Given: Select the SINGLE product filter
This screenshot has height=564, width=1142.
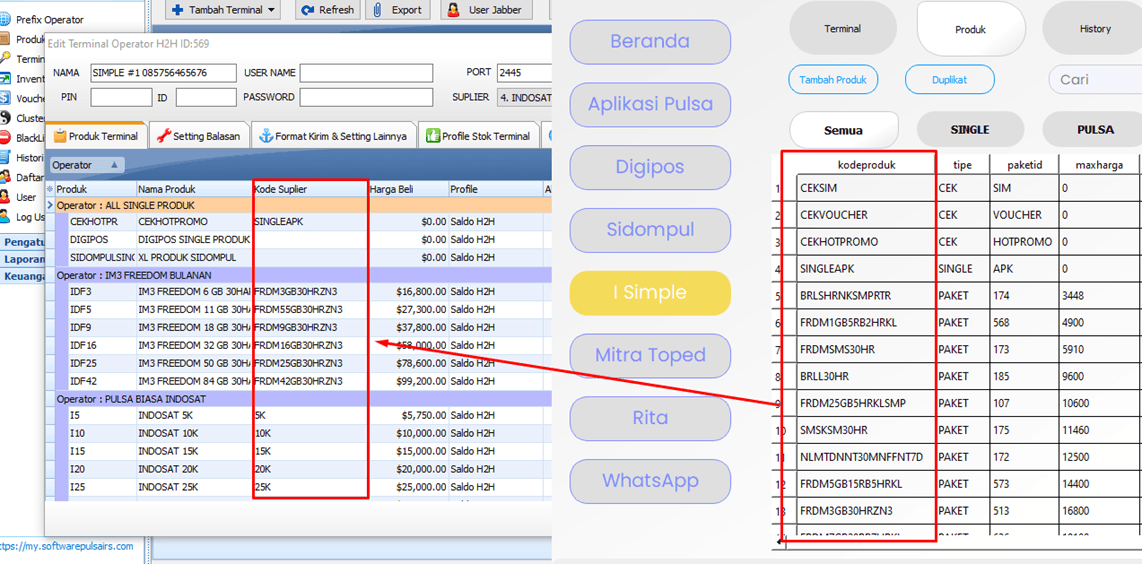Looking at the screenshot, I should coord(969,129).
